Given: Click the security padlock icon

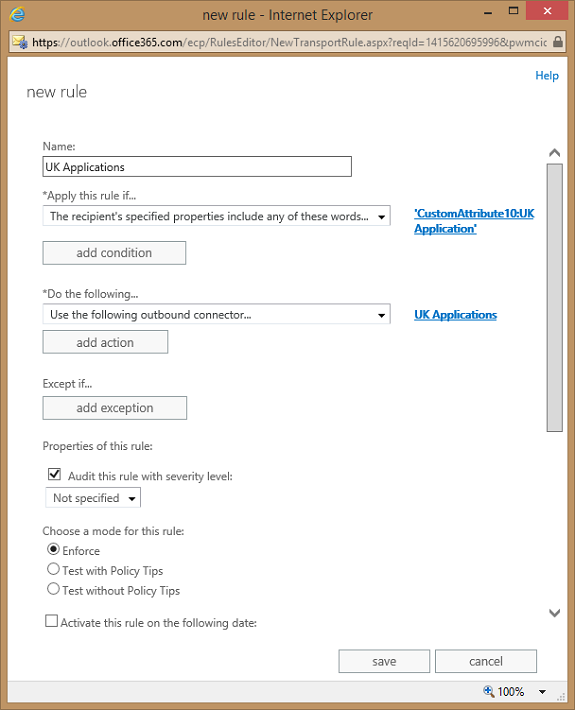Looking at the screenshot, I should 558,42.
